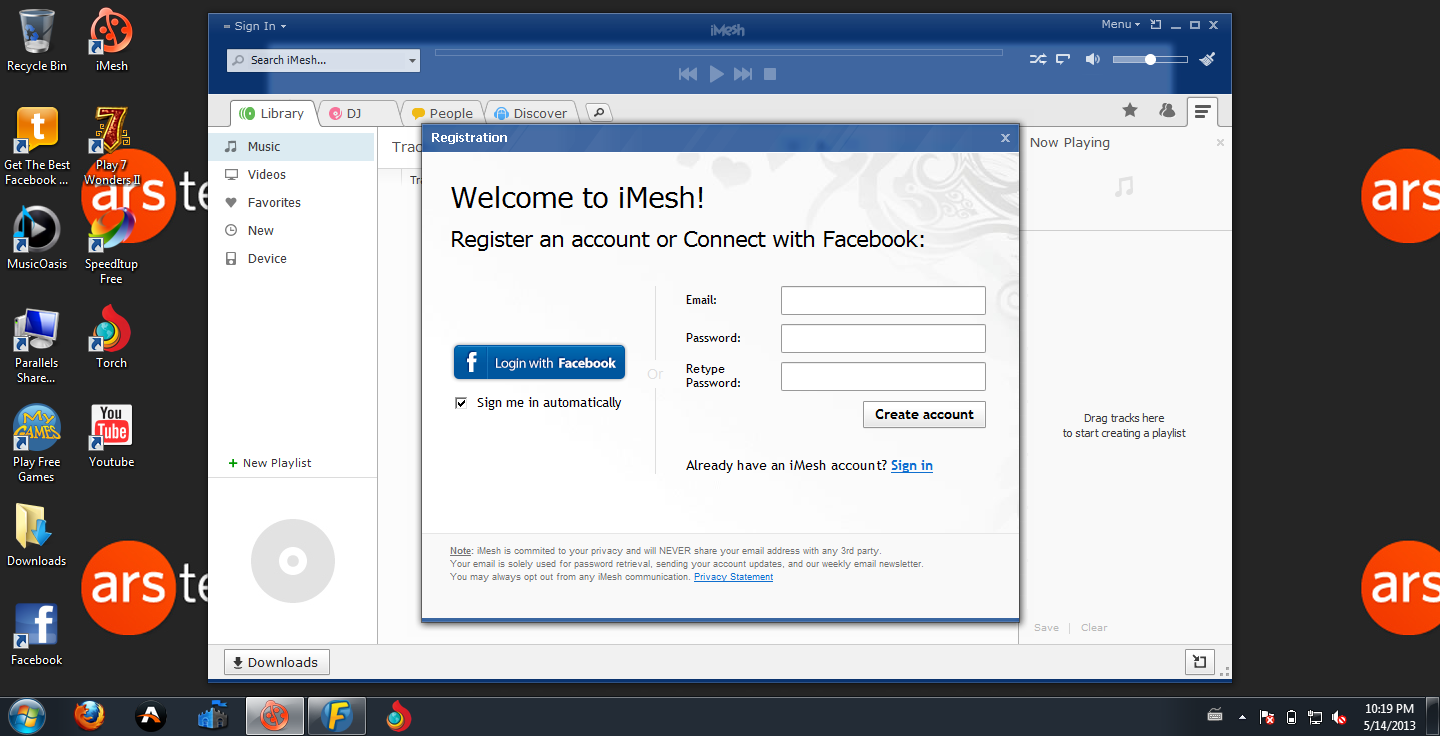Show hidden tray icons arrow
Screen dimensions: 1440x736
pyautogui.click(x=1242, y=717)
